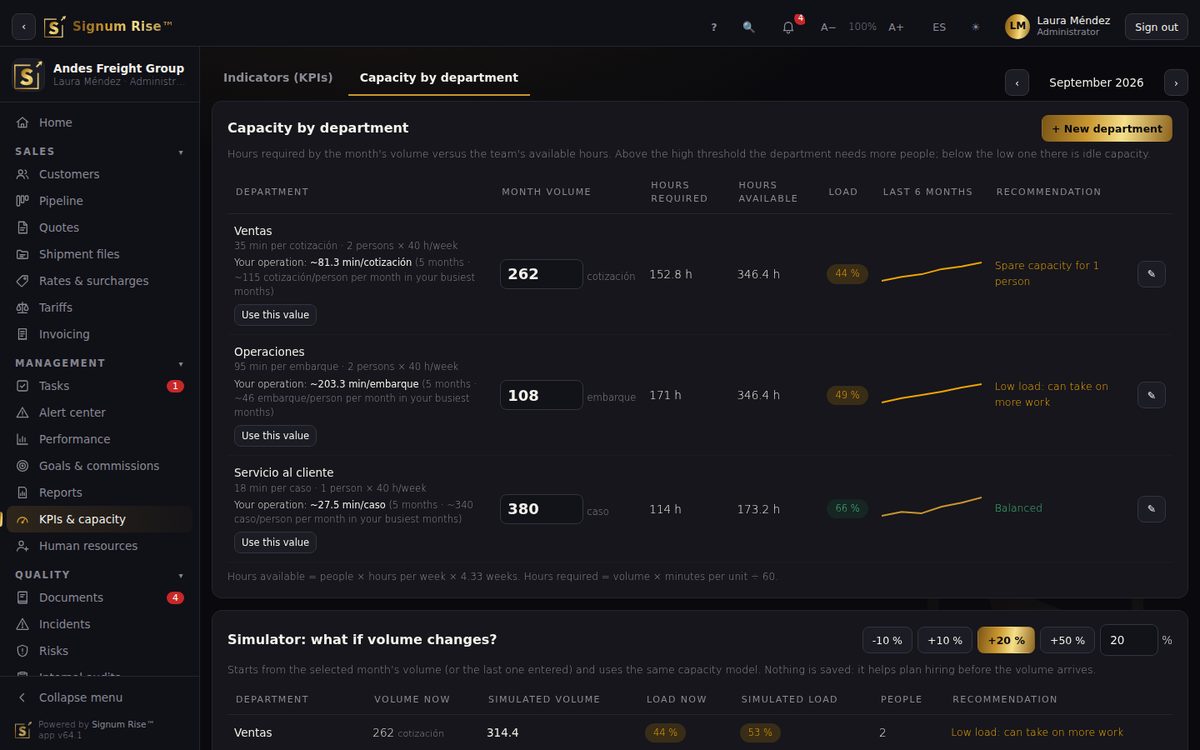Click Servicio al cliente 6-month sparkline
This screenshot has width=1200, height=750.
931,506
